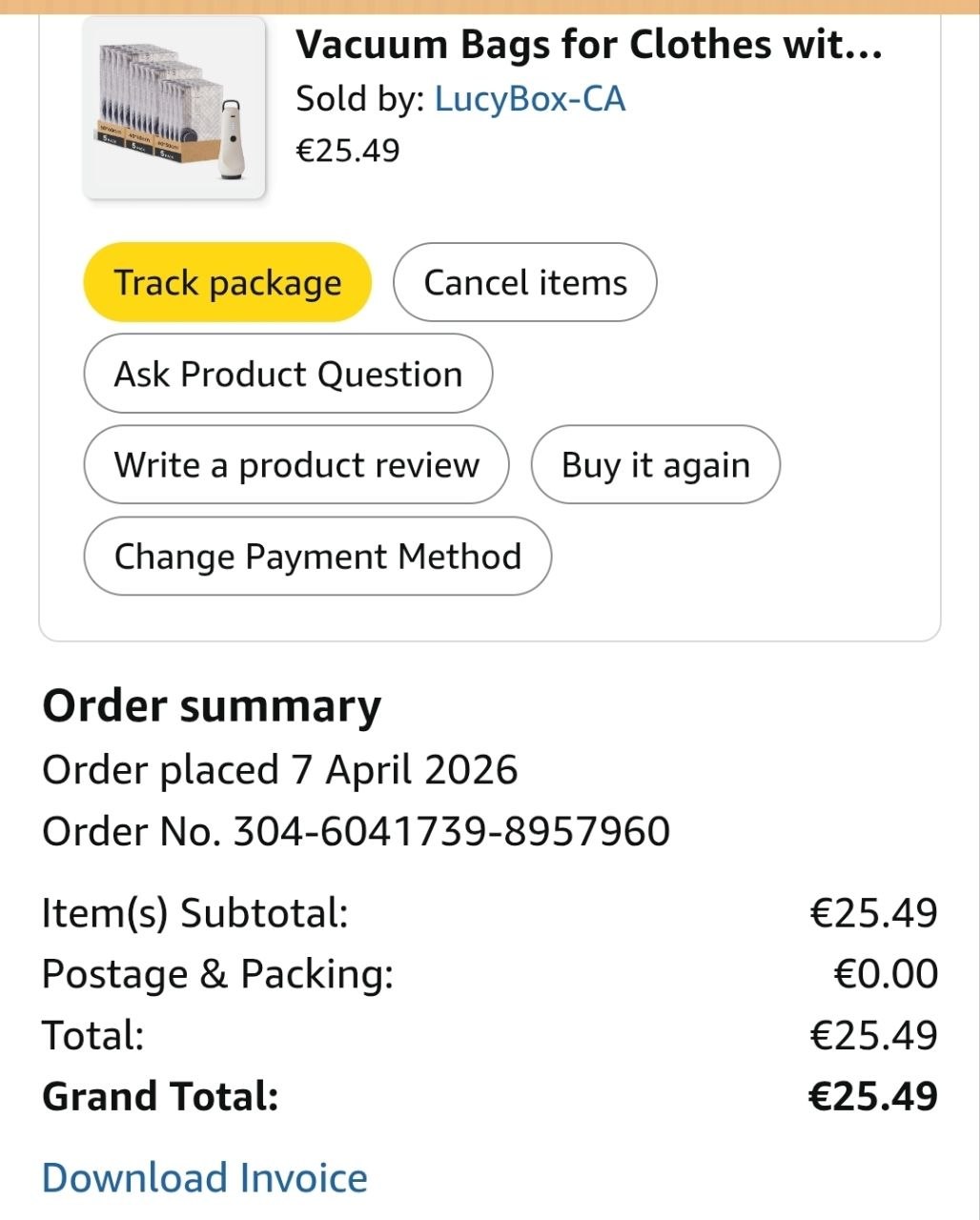This screenshot has width=980, height=1220.
Task: Click the €0.00 Postage & Packing amount
Action: pos(886,974)
